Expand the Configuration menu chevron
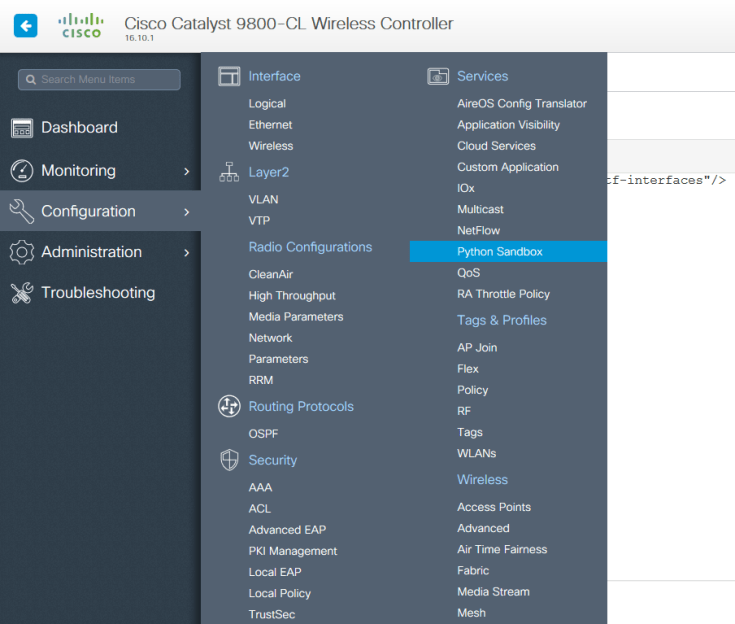This screenshot has height=624, width=735. [x=186, y=212]
